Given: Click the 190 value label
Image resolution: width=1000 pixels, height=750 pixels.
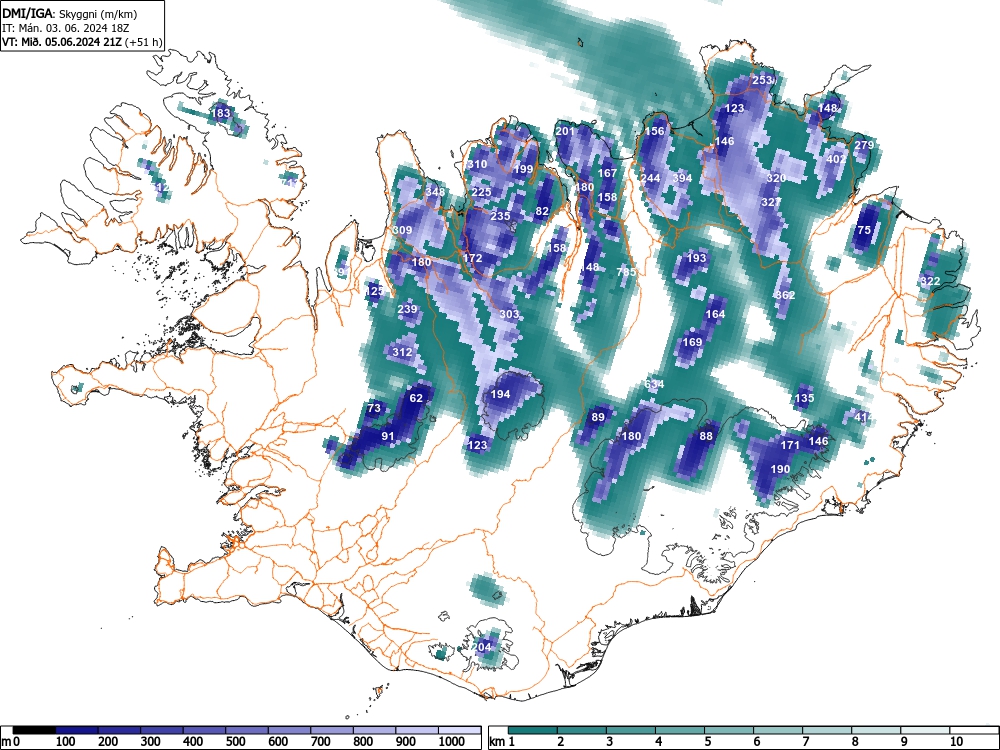Looking at the screenshot, I should tap(780, 469).
